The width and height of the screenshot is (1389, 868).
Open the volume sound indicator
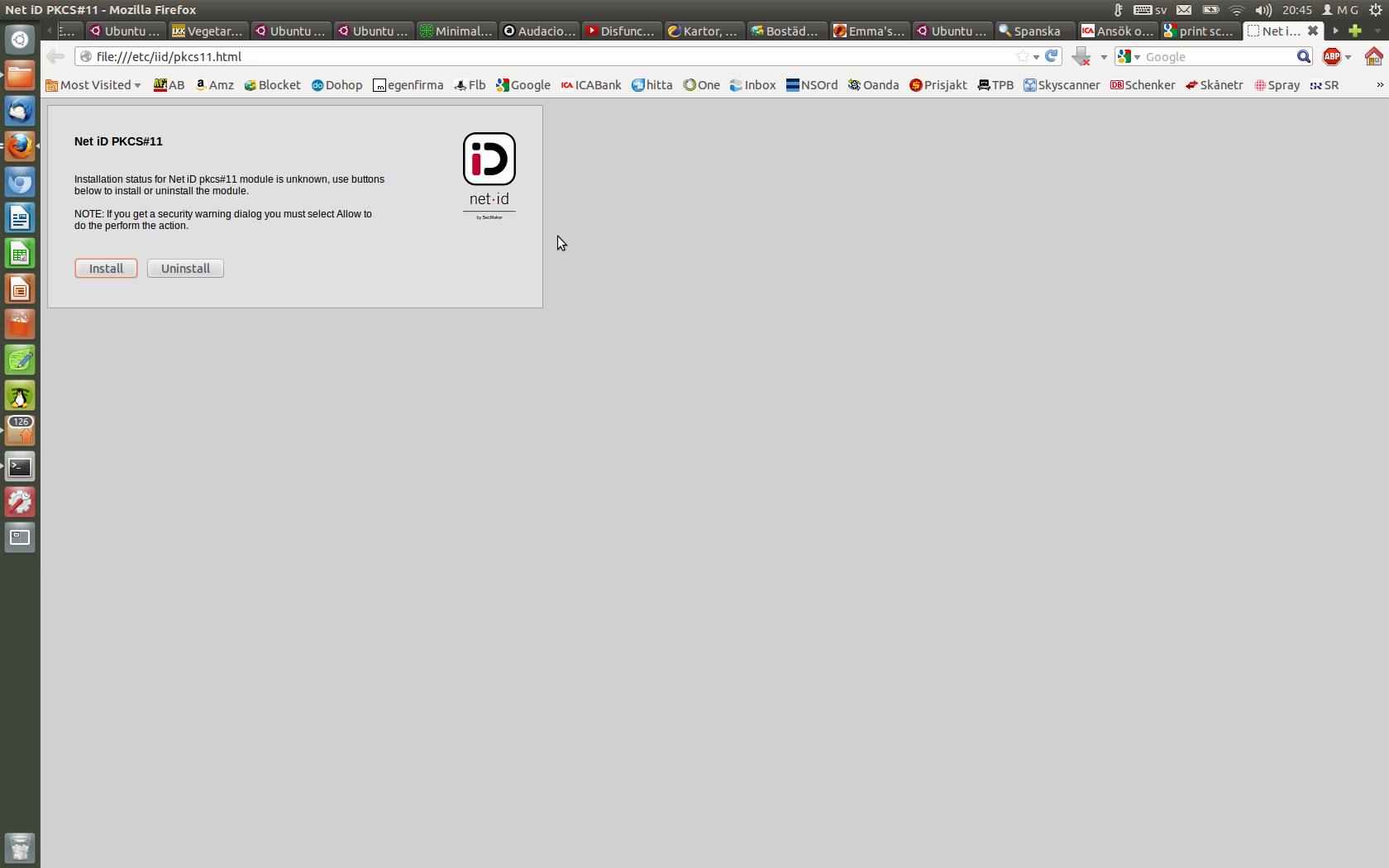1263,10
